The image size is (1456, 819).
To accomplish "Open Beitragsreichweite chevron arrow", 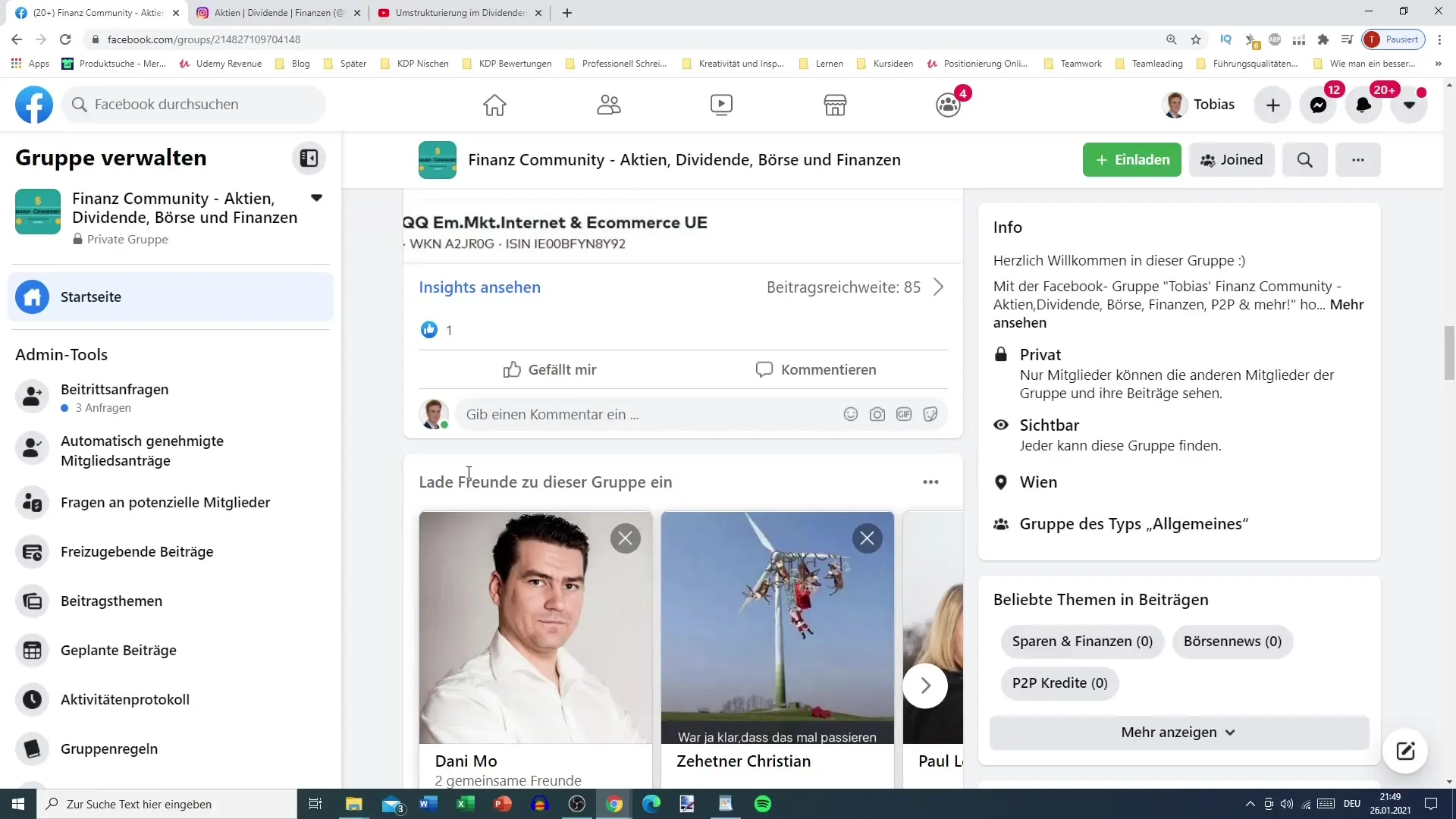I will pyautogui.click(x=939, y=287).
